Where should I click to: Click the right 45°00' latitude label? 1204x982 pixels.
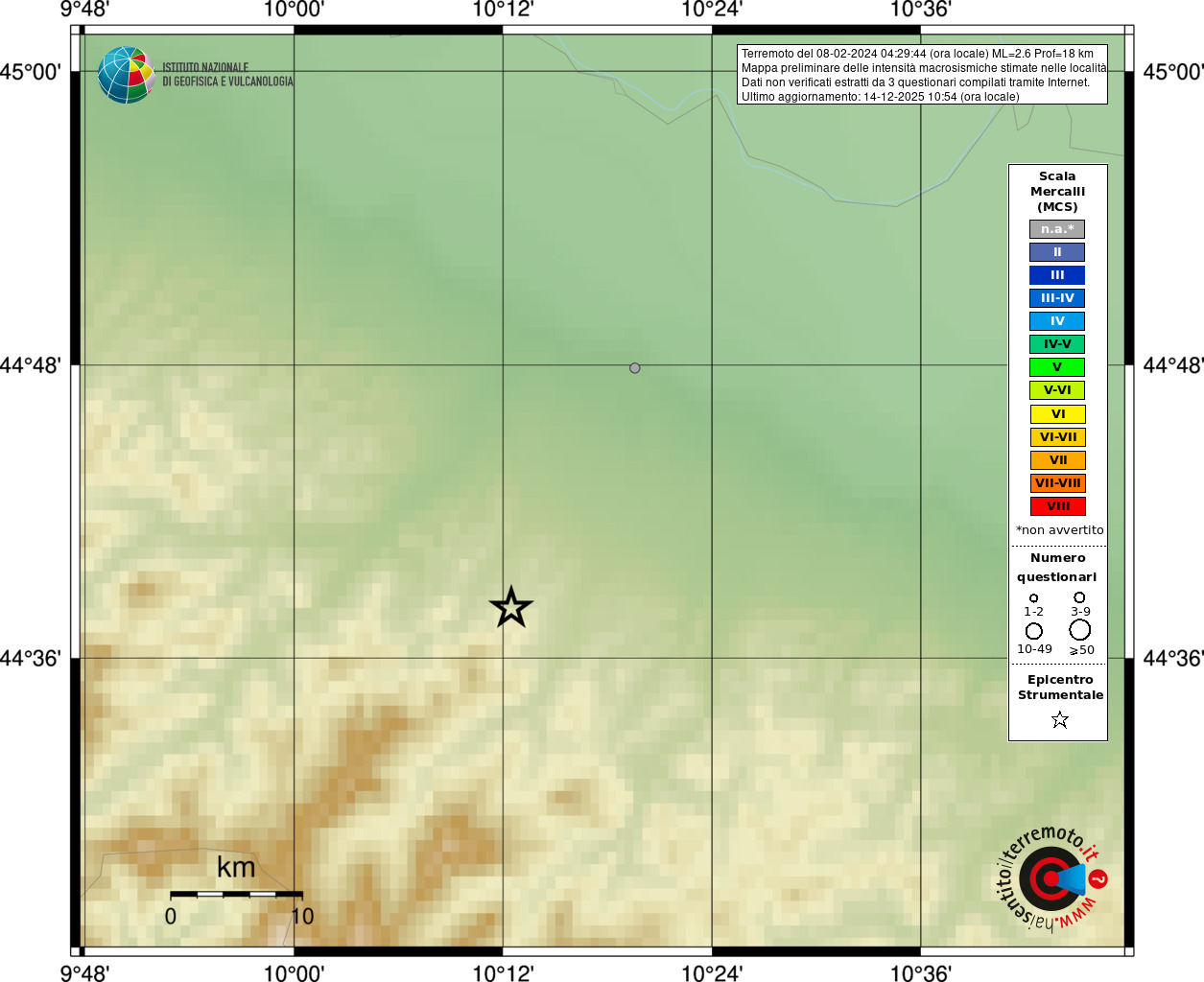1173,72
